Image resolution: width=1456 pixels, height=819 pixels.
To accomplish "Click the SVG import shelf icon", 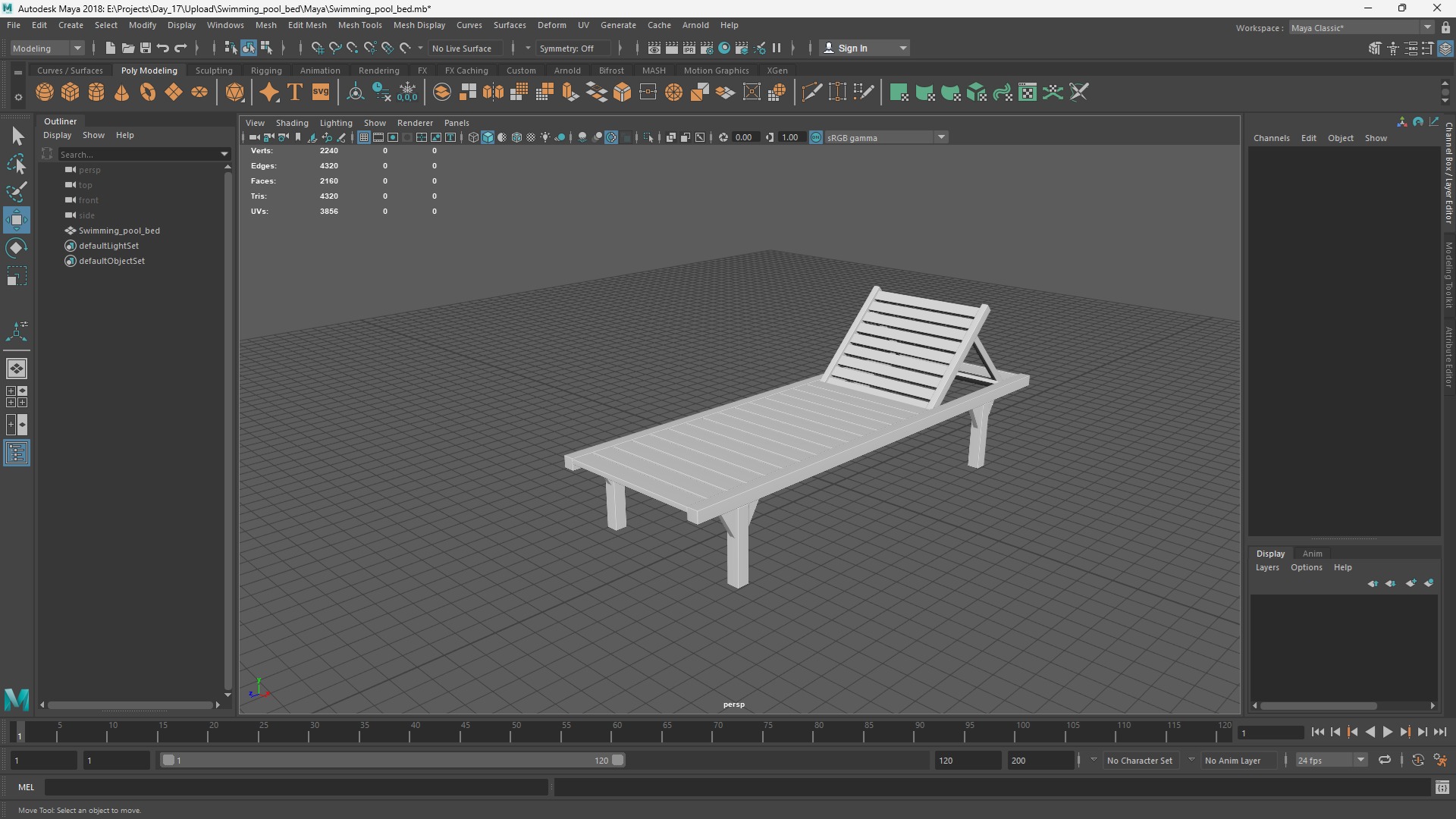I will click(x=321, y=93).
